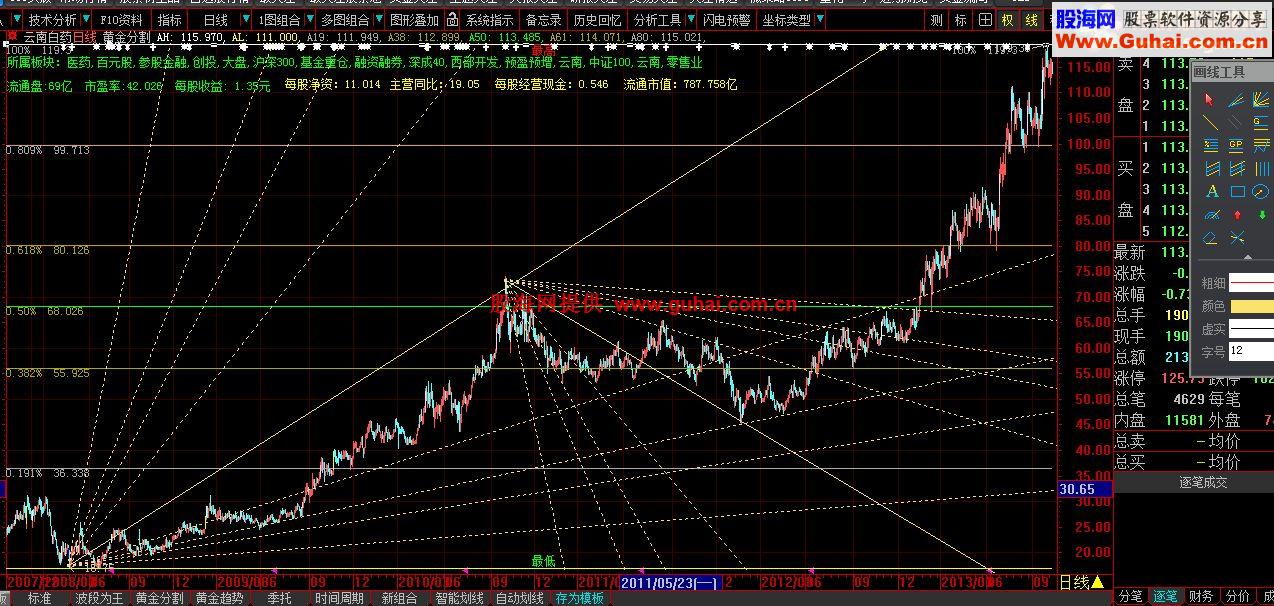Open the 多图组合 dropdown arrow
This screenshot has height=606, width=1274.
click(x=377, y=19)
